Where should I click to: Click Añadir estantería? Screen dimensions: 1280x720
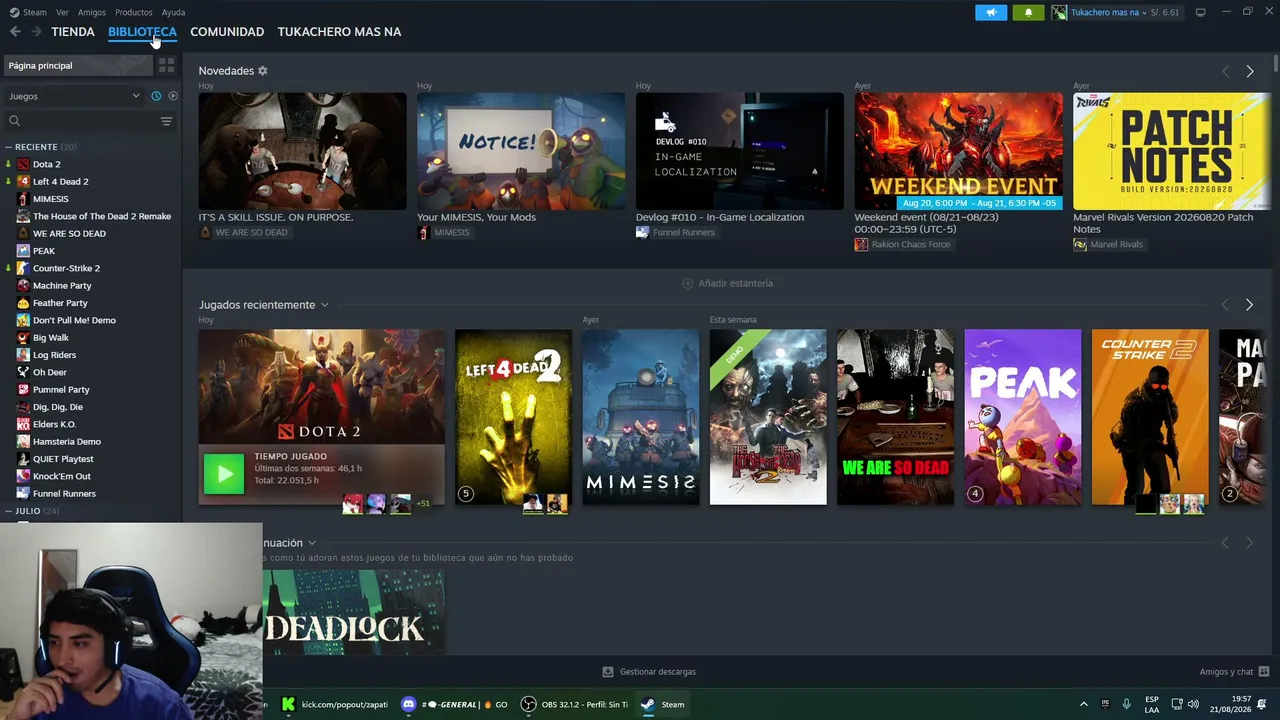pyautogui.click(x=728, y=283)
